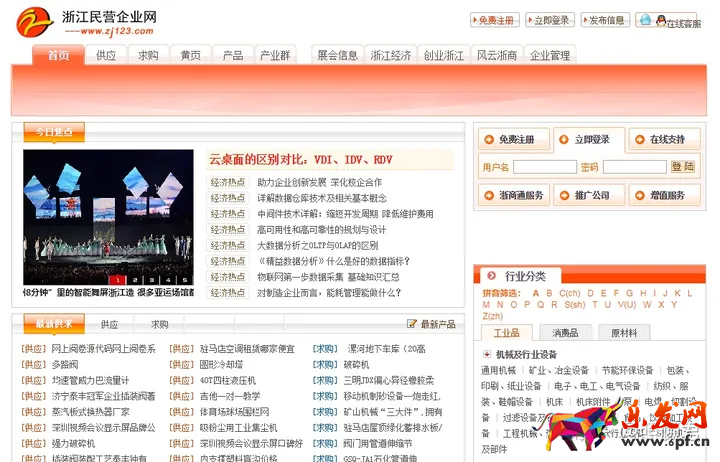Screen dimensions: 720x462
Task: Switch to the 原材料 category tab
Action: point(624,332)
